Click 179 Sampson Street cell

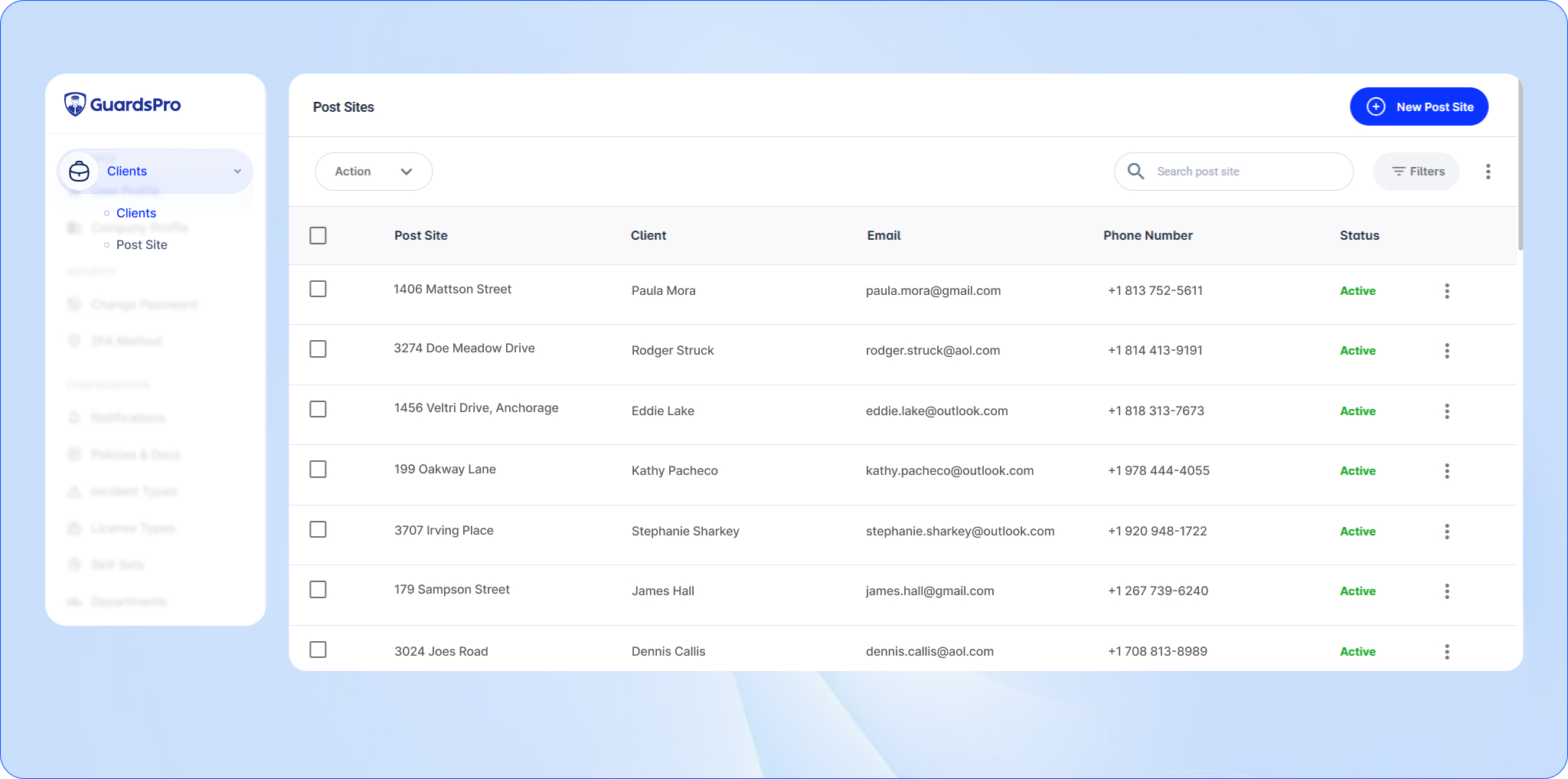coord(452,590)
